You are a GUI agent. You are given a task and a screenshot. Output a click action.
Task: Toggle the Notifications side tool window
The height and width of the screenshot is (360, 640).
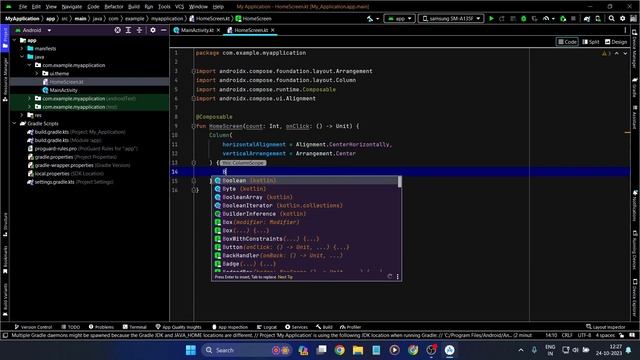pyautogui.click(x=635, y=206)
